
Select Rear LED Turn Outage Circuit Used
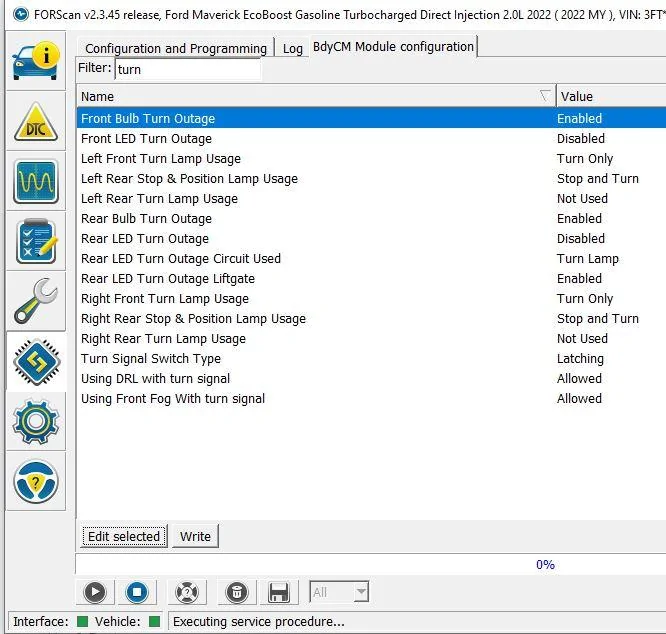371,258
